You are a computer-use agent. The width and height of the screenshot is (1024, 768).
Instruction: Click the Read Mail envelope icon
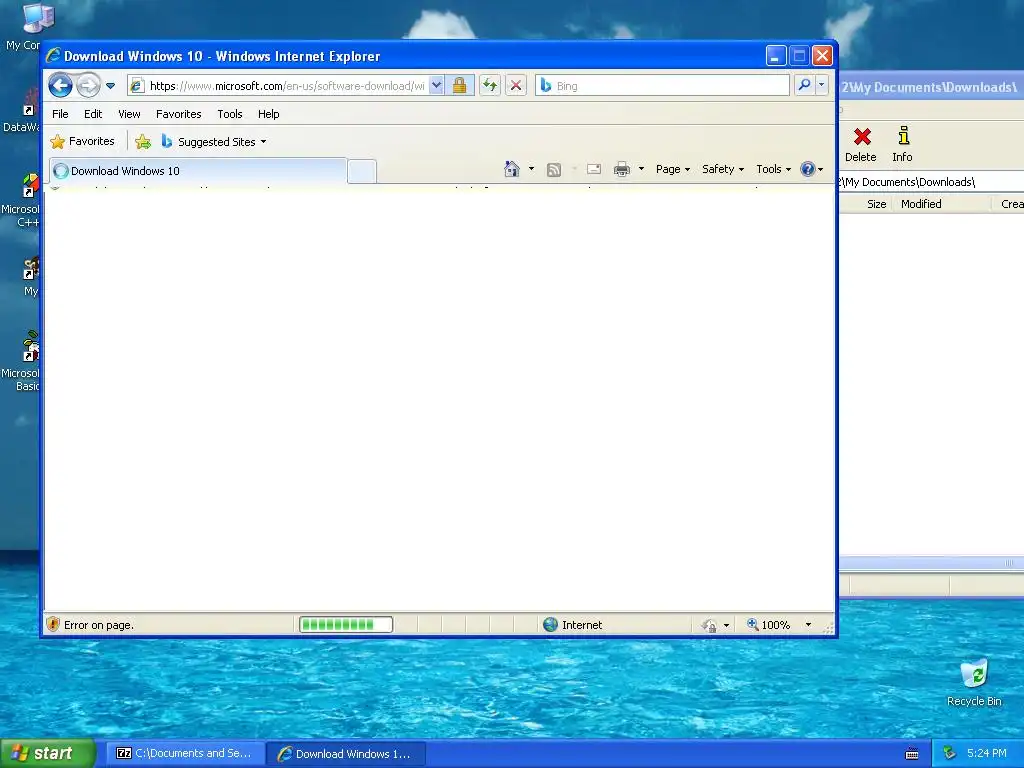[594, 169]
